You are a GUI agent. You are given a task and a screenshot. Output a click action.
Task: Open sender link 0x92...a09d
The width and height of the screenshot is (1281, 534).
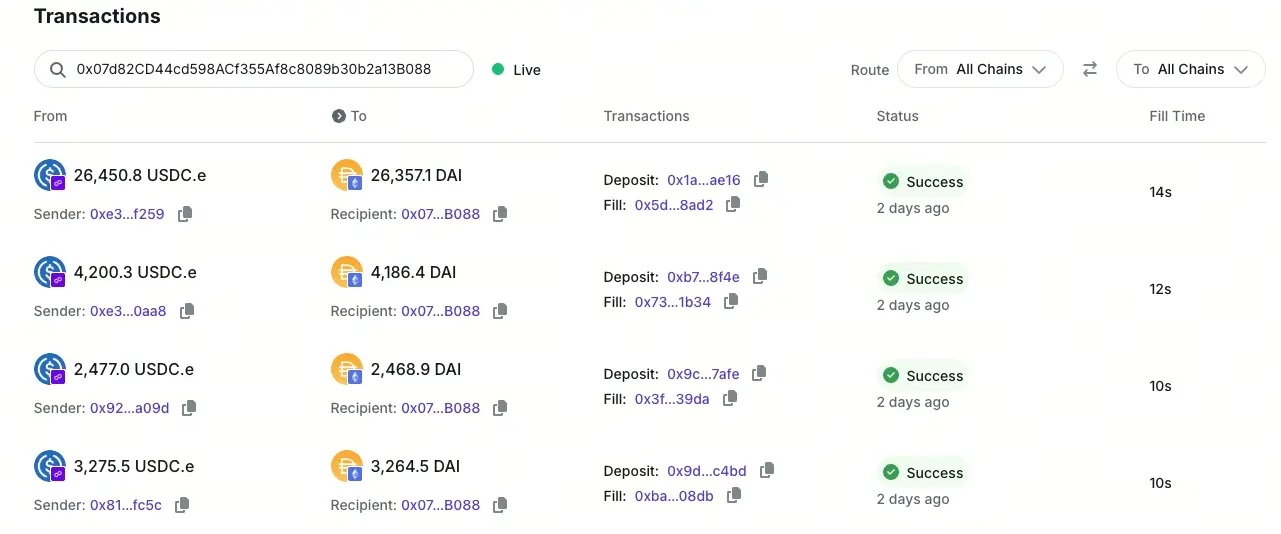tap(130, 408)
